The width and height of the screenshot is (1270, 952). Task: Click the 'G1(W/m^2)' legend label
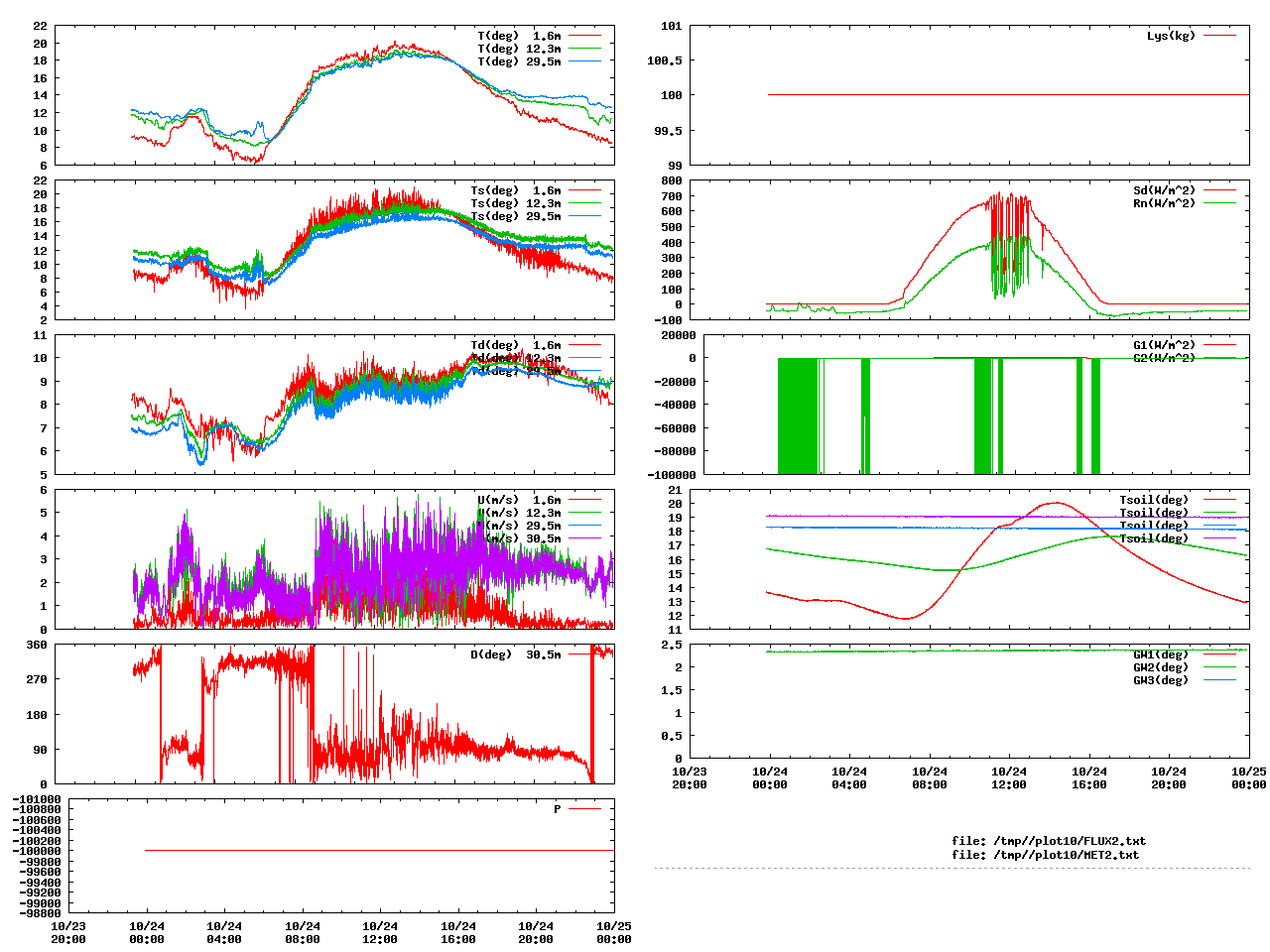[1165, 345]
